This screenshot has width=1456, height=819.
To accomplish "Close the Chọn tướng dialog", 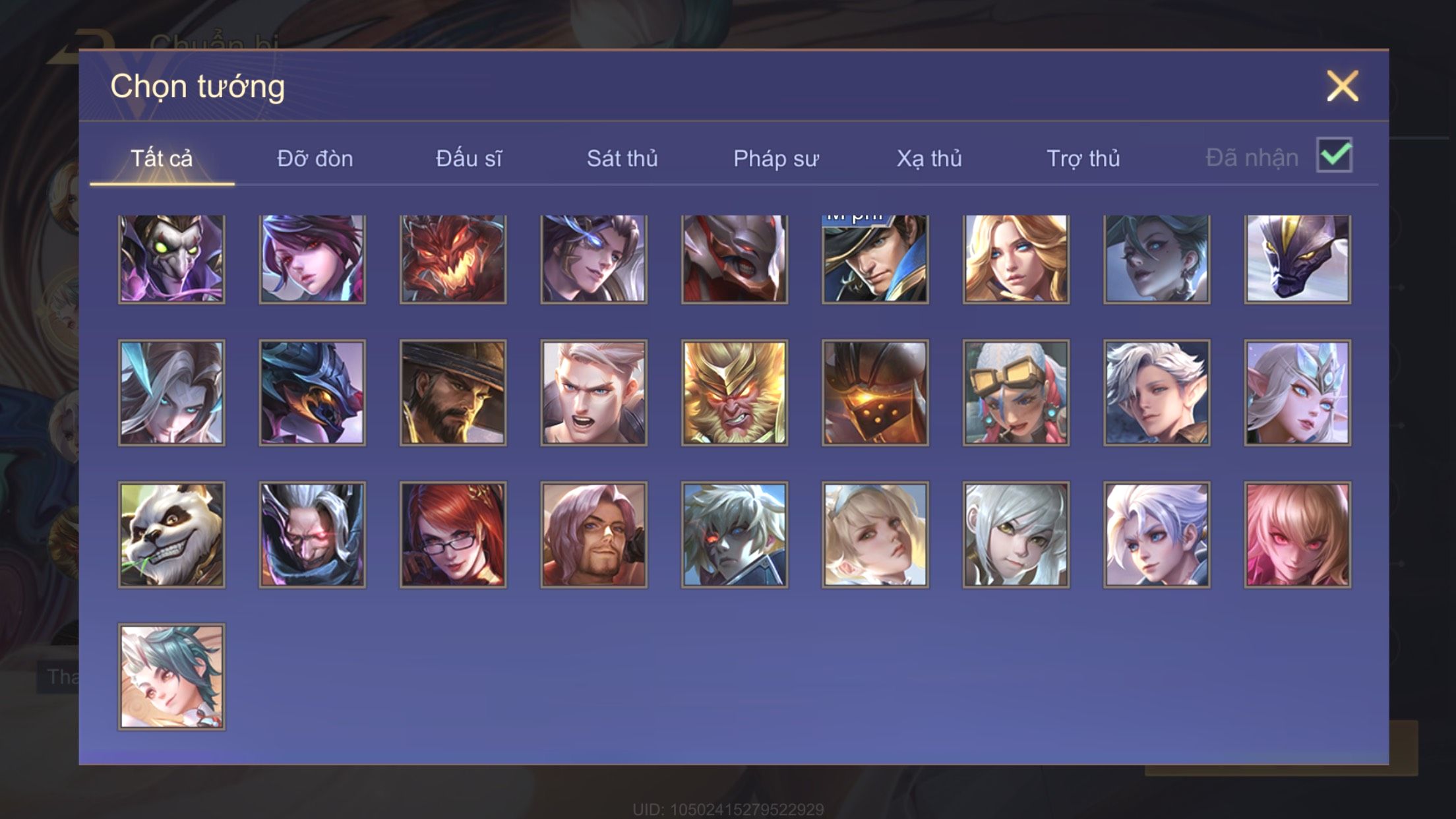I will [x=1343, y=86].
